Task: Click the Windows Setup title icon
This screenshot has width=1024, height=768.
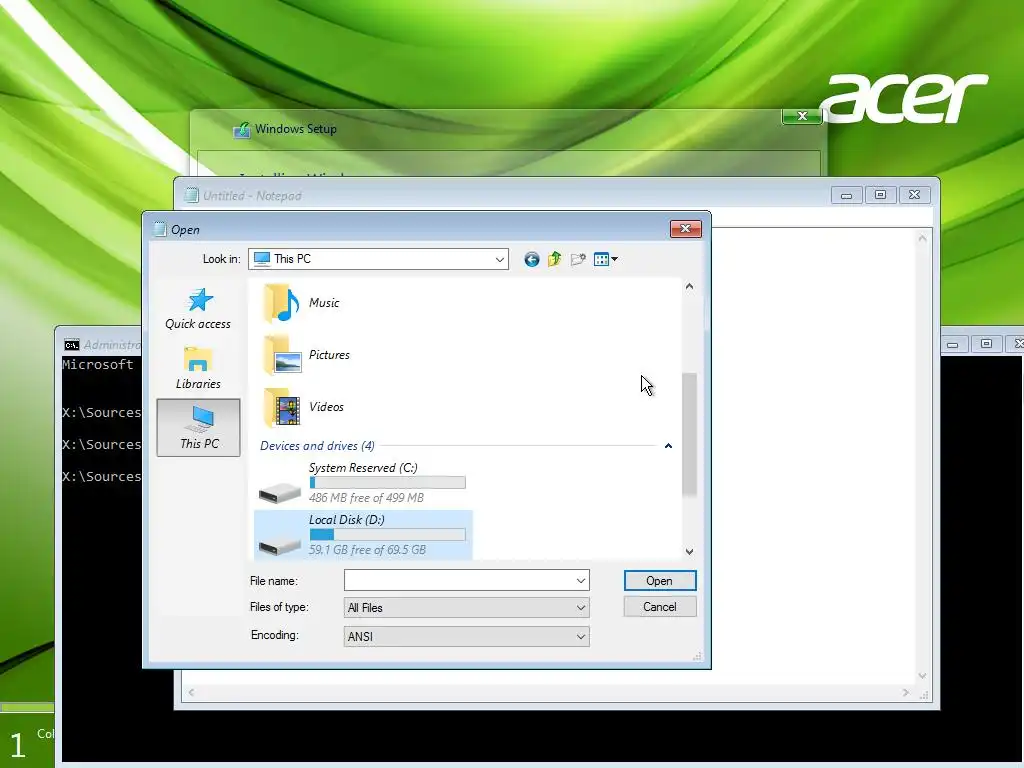Action: (242, 130)
